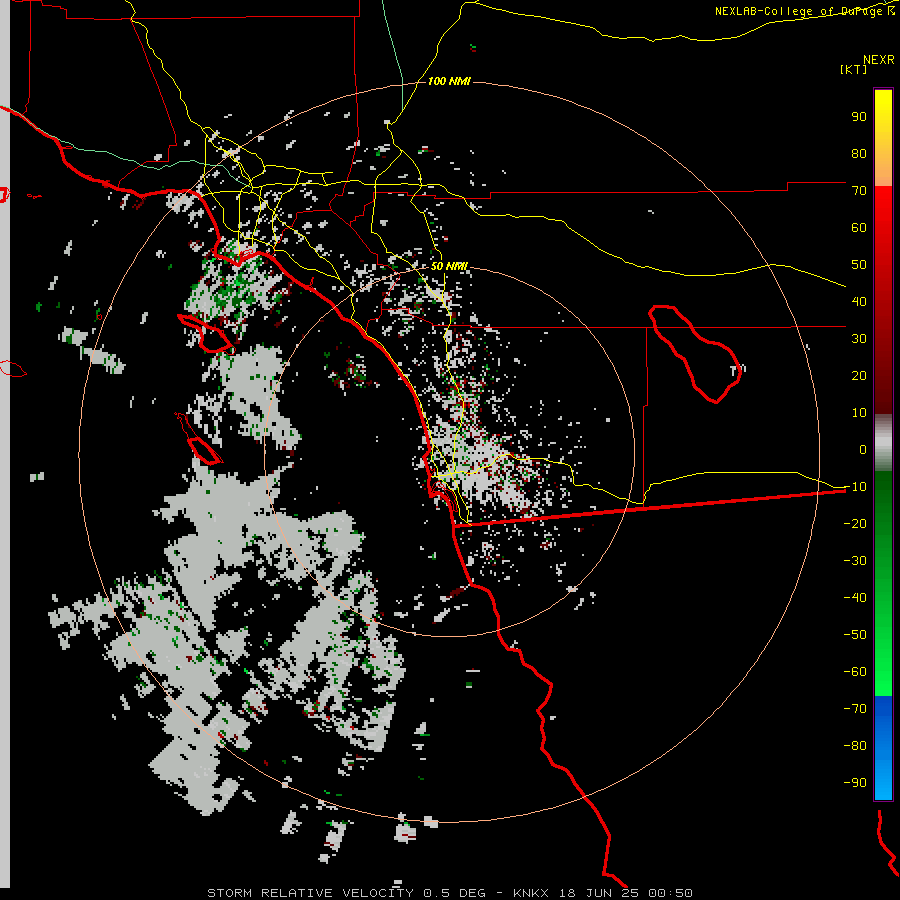The width and height of the screenshot is (900, 900).
Task: Click the -10 value on velocity scale
Action: click(855, 487)
